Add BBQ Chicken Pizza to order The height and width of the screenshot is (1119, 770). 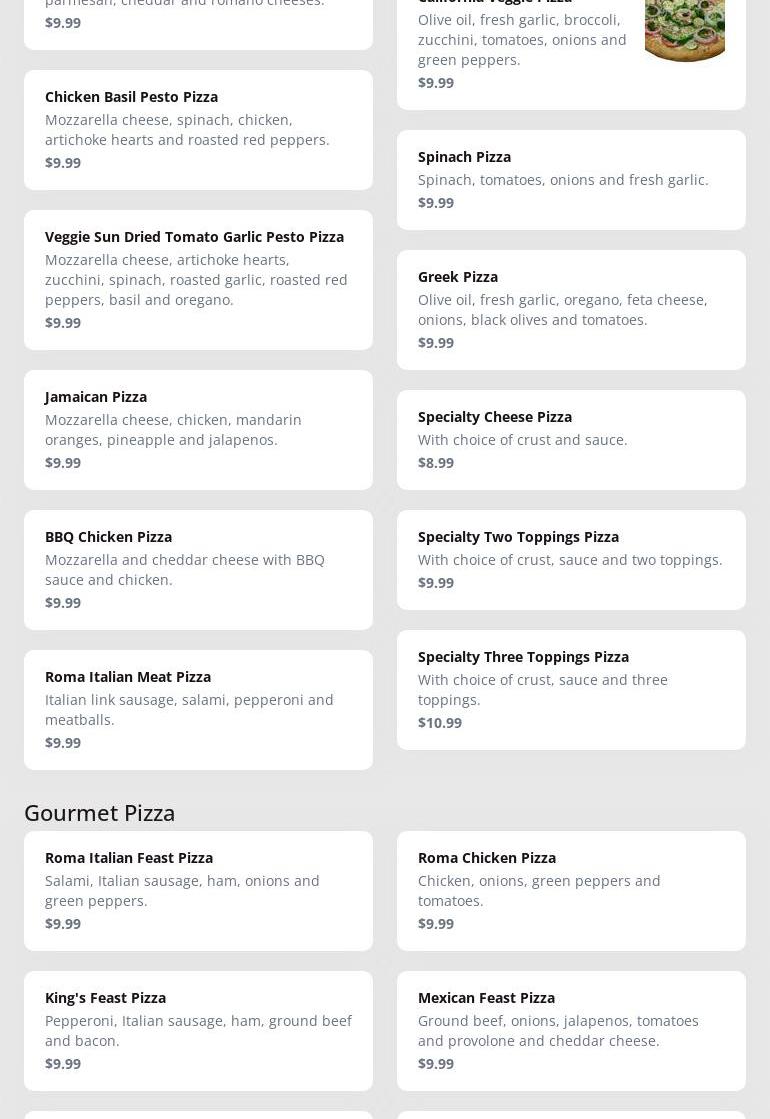[108, 537]
